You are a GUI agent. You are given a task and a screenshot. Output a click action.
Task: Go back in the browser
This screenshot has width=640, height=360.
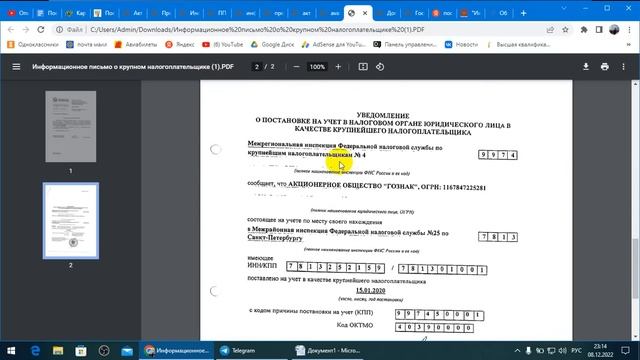(11, 29)
